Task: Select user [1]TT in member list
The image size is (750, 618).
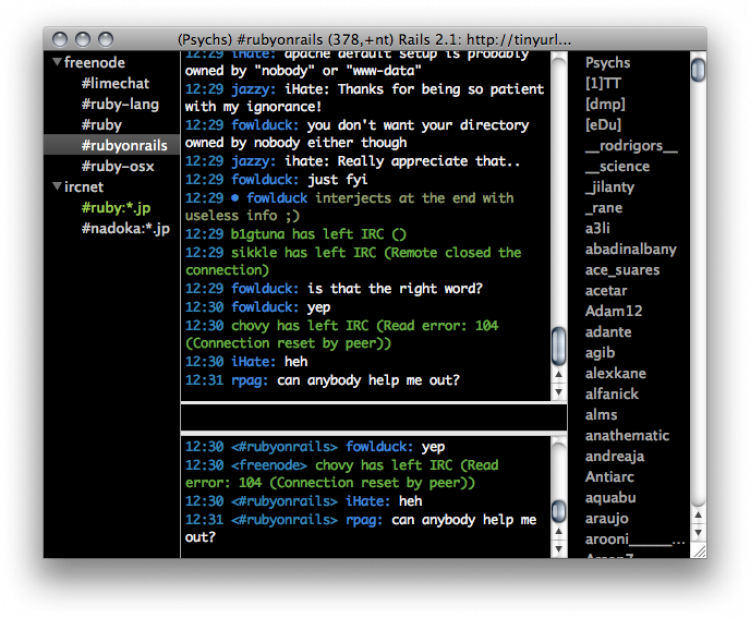Action: pos(603,83)
